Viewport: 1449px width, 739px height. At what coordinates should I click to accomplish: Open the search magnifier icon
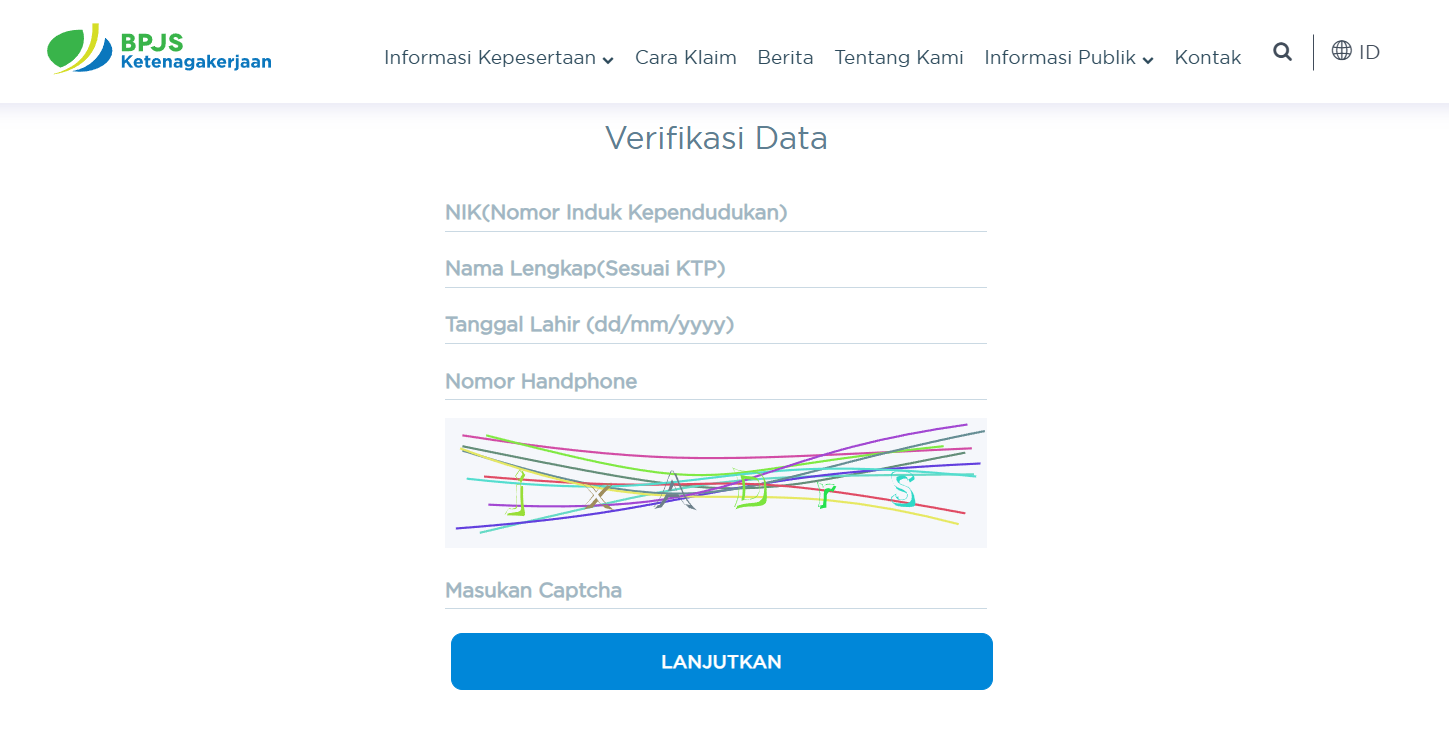click(x=1282, y=52)
